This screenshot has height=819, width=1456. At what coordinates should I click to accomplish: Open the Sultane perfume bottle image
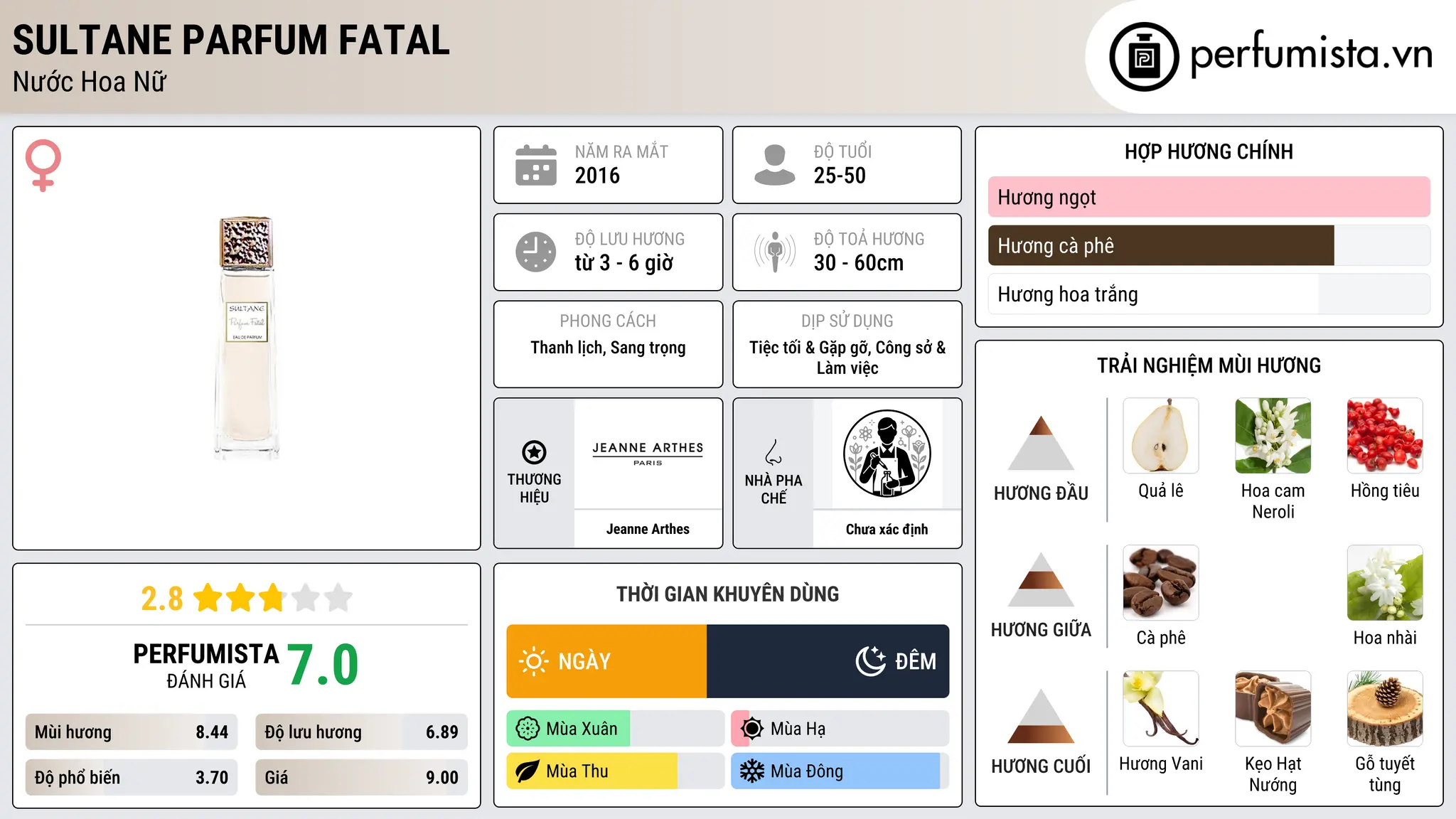point(246,338)
